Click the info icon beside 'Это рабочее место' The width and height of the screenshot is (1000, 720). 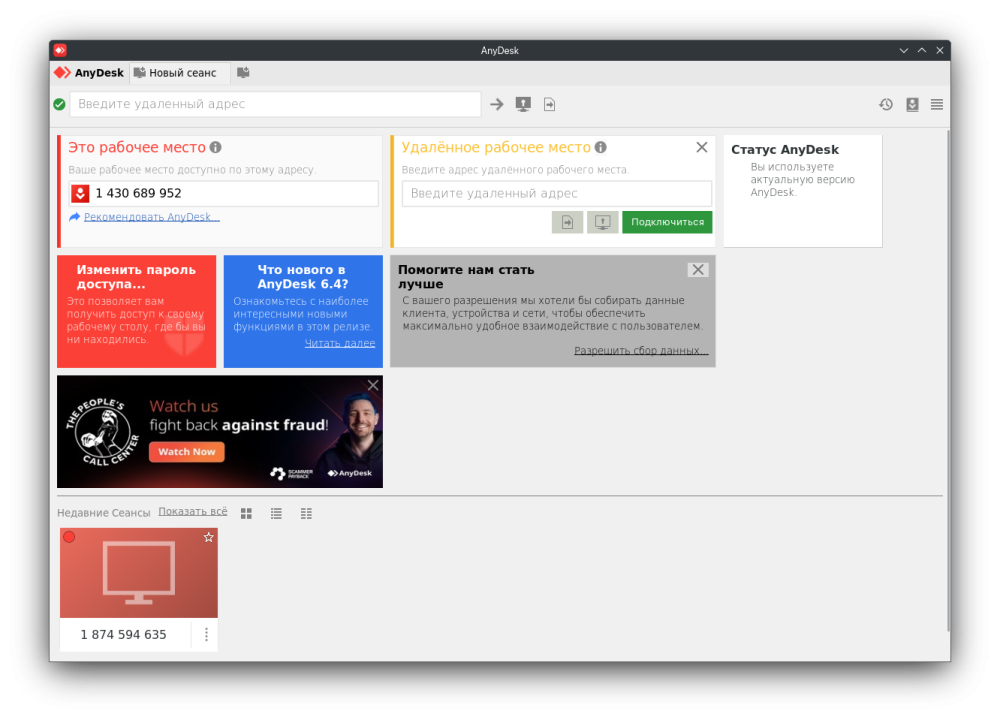pos(216,147)
